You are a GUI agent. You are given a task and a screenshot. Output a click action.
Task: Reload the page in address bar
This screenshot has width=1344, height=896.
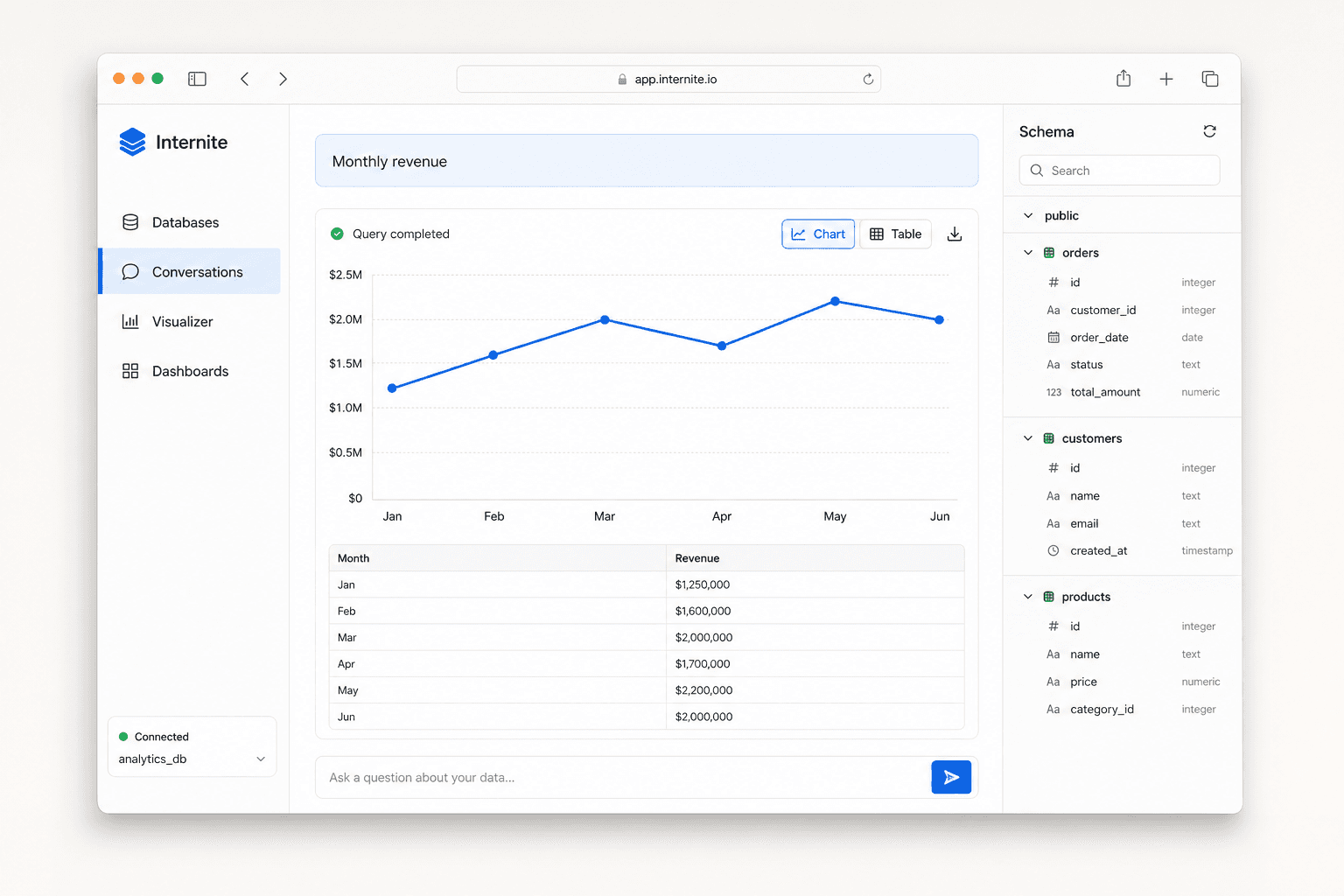[x=868, y=79]
